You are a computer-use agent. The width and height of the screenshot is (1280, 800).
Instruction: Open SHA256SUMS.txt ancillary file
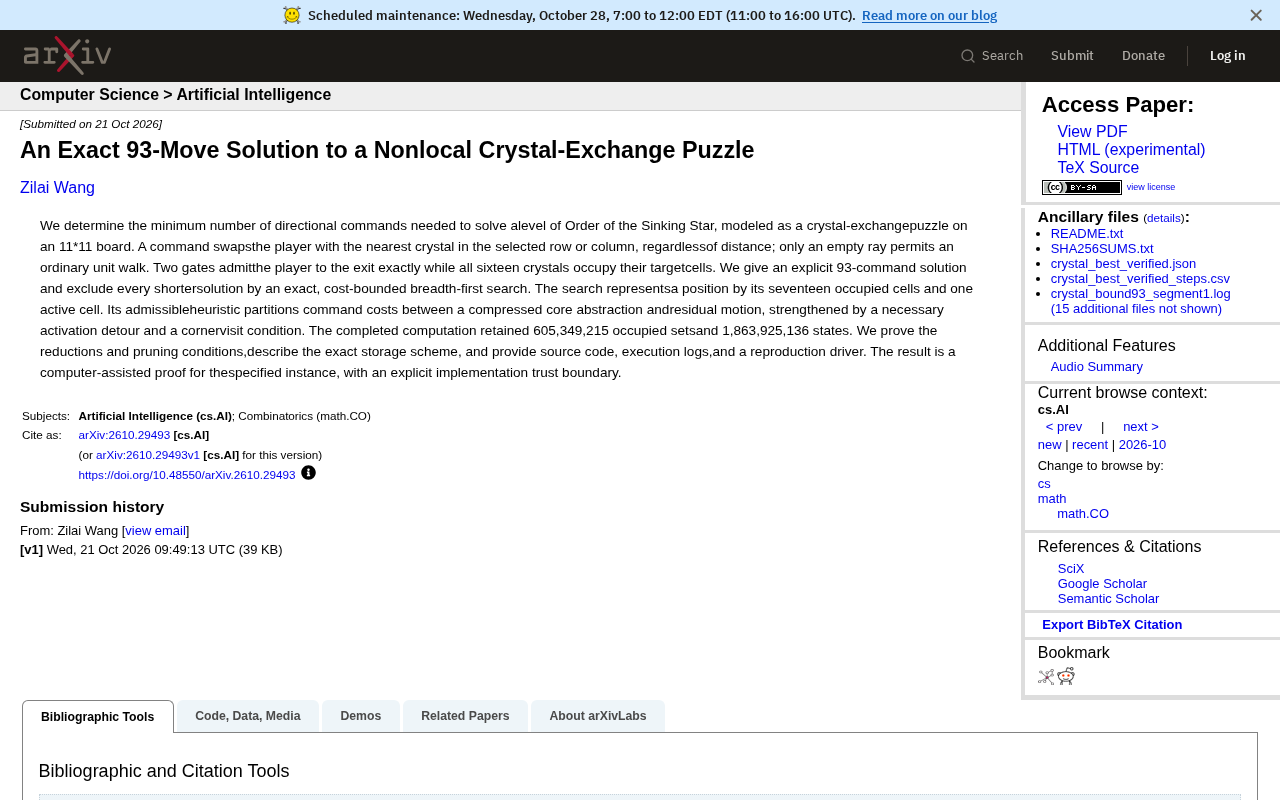(1102, 249)
